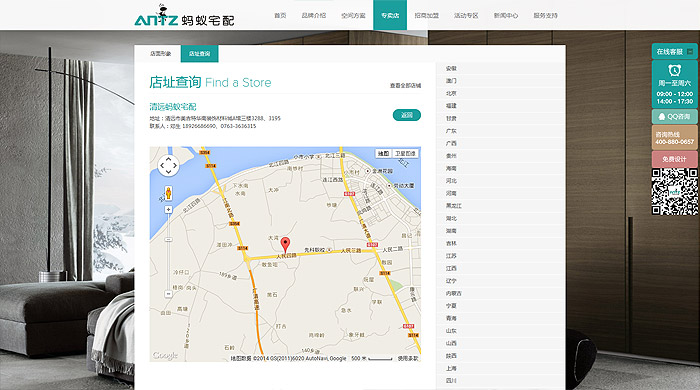The width and height of the screenshot is (700, 390).
Task: Select 澳门 in the province list
Action: [451, 81]
